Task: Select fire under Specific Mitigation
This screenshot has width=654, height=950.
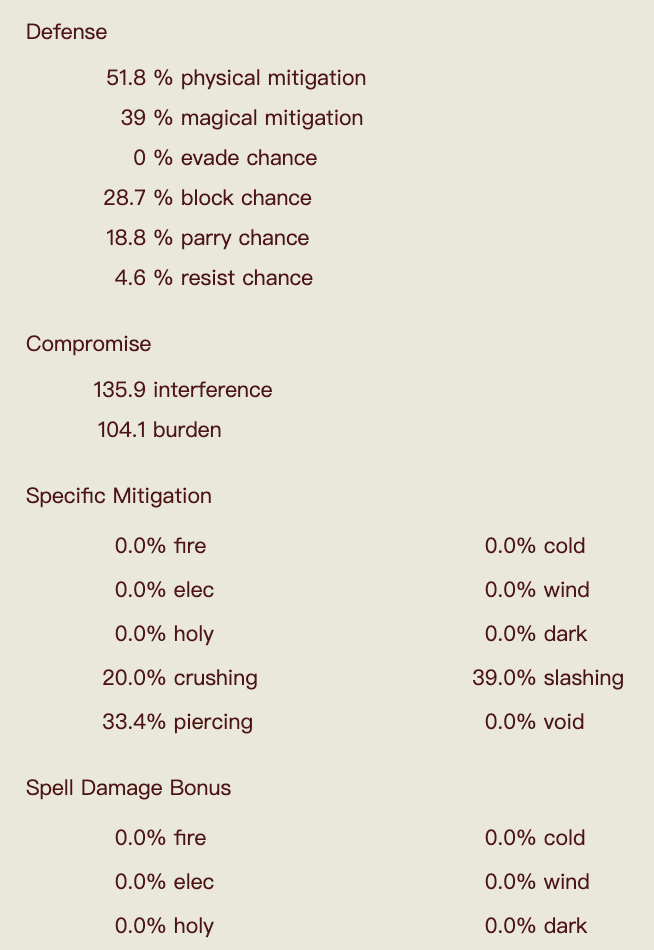Action: coord(161,546)
